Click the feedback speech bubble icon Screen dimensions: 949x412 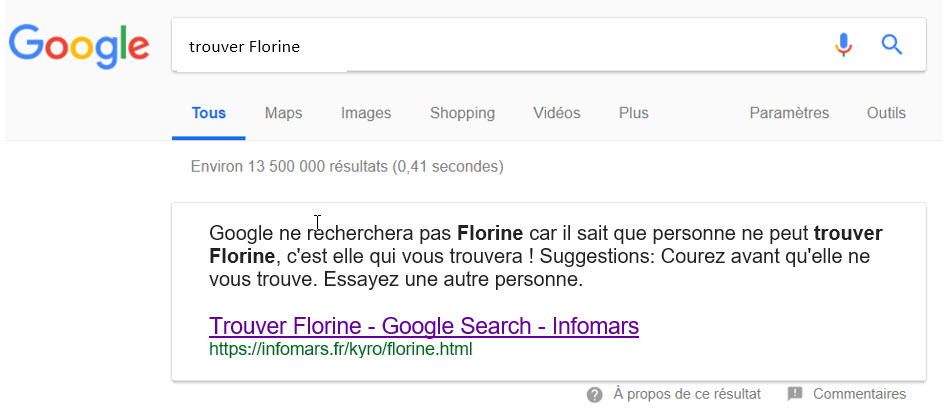(795, 394)
